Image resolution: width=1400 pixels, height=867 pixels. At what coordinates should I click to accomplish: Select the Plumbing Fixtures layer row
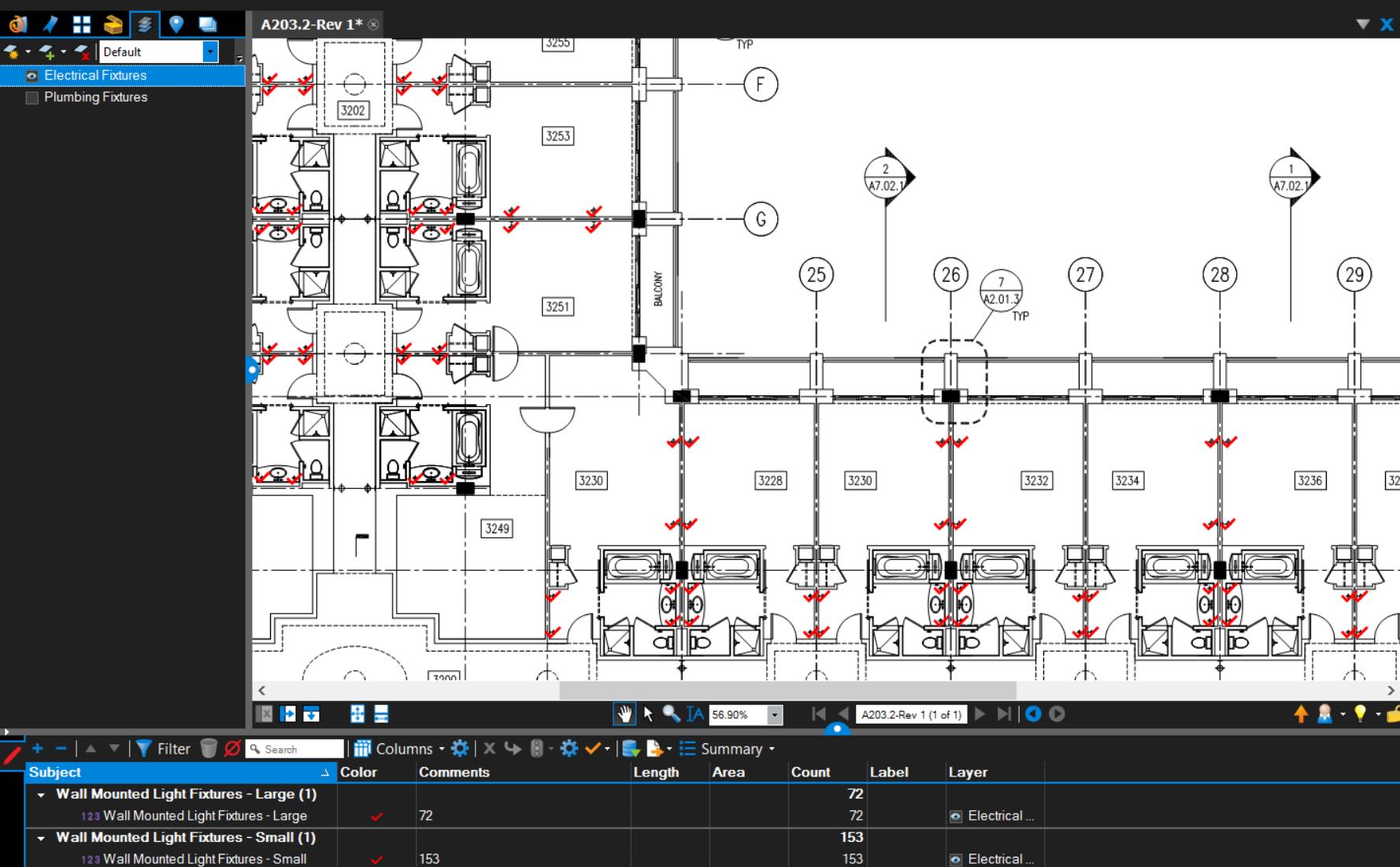point(122,98)
